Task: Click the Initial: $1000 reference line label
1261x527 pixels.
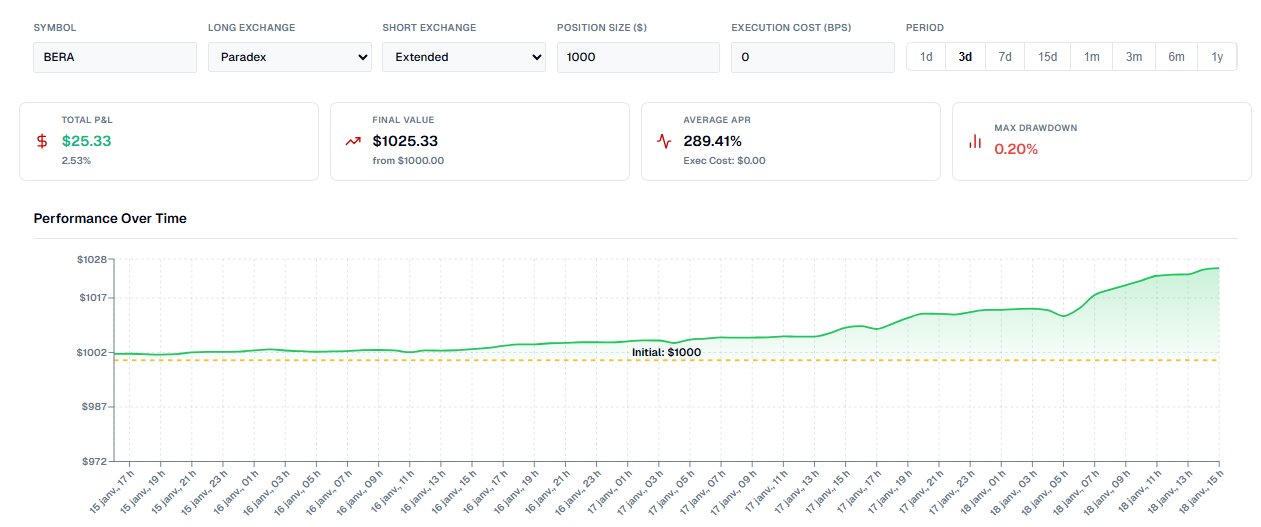Action: click(666, 352)
